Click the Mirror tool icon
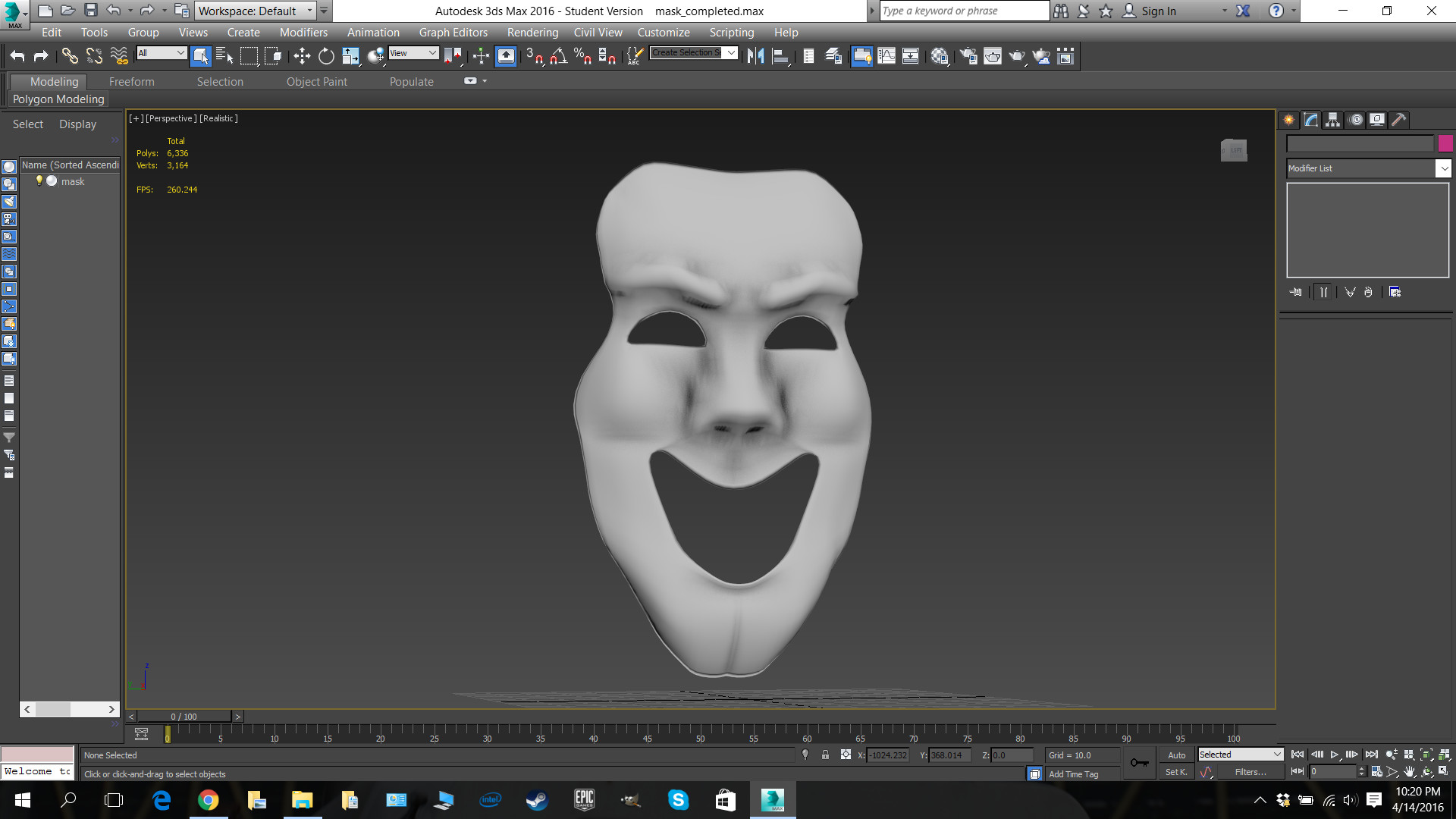 (x=755, y=56)
